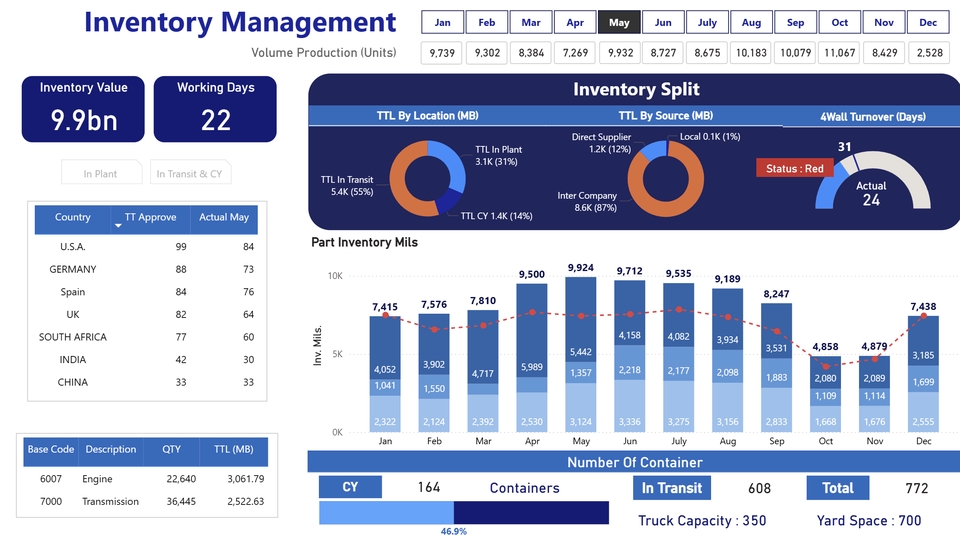Select the Oct month button
Screen dimensions: 960x535
pyautogui.click(x=840, y=23)
